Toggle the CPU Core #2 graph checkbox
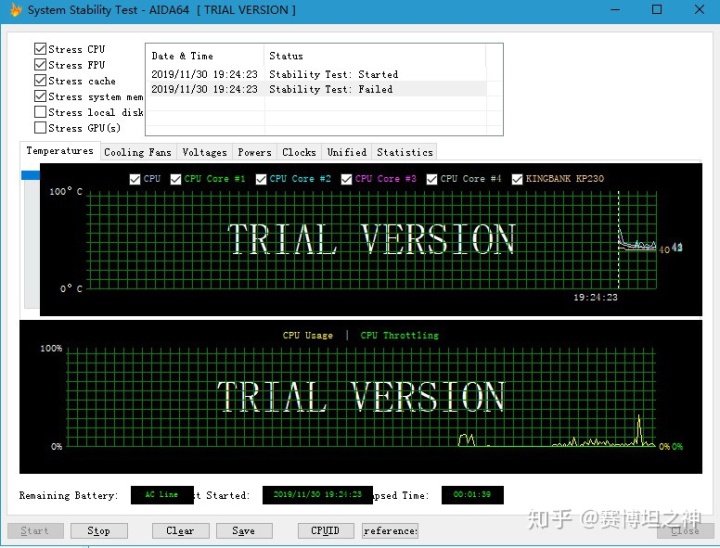720x548 pixels. coord(261,179)
